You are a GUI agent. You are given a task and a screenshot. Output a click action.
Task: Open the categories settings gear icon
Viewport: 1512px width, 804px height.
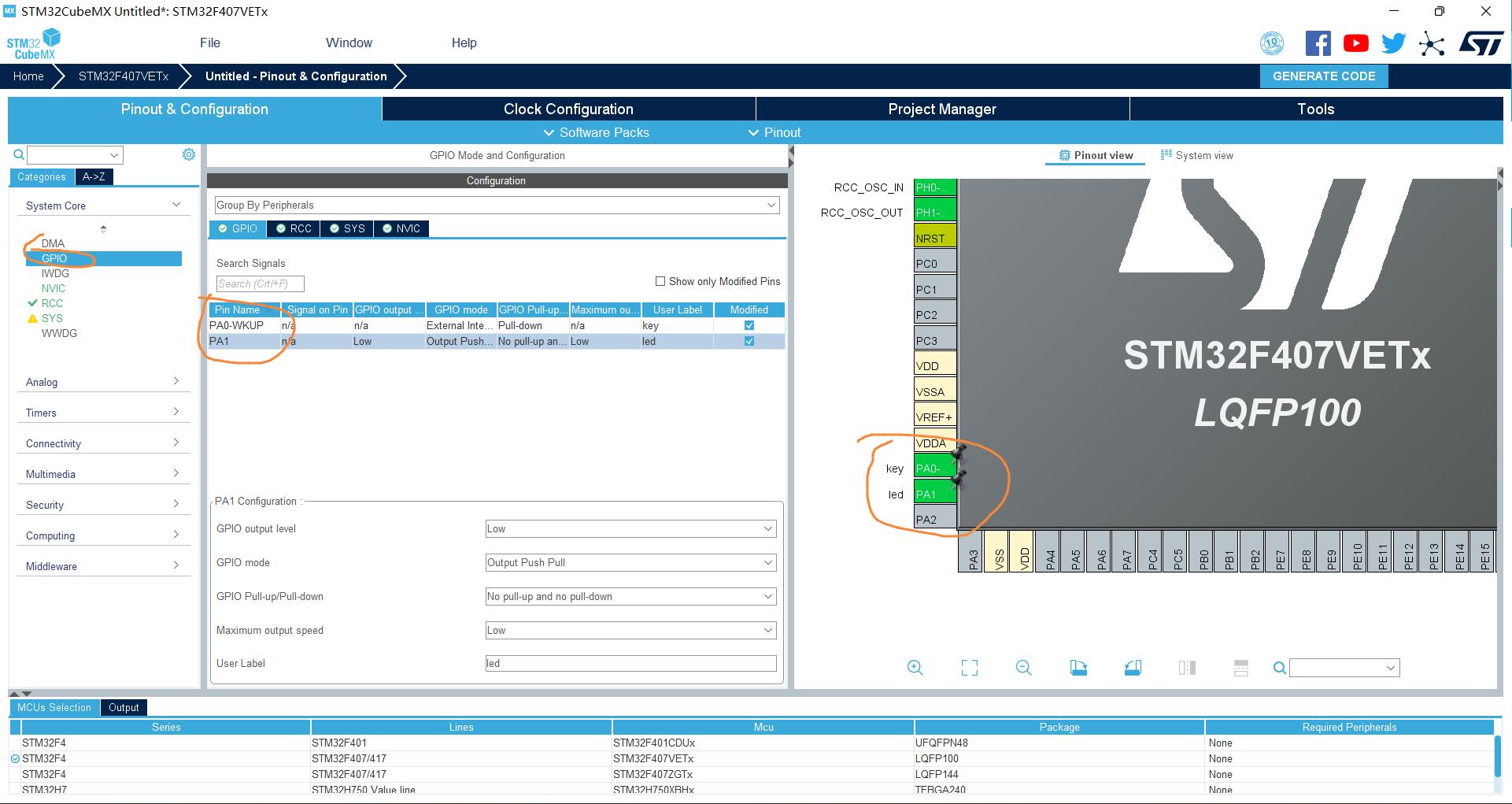189,154
